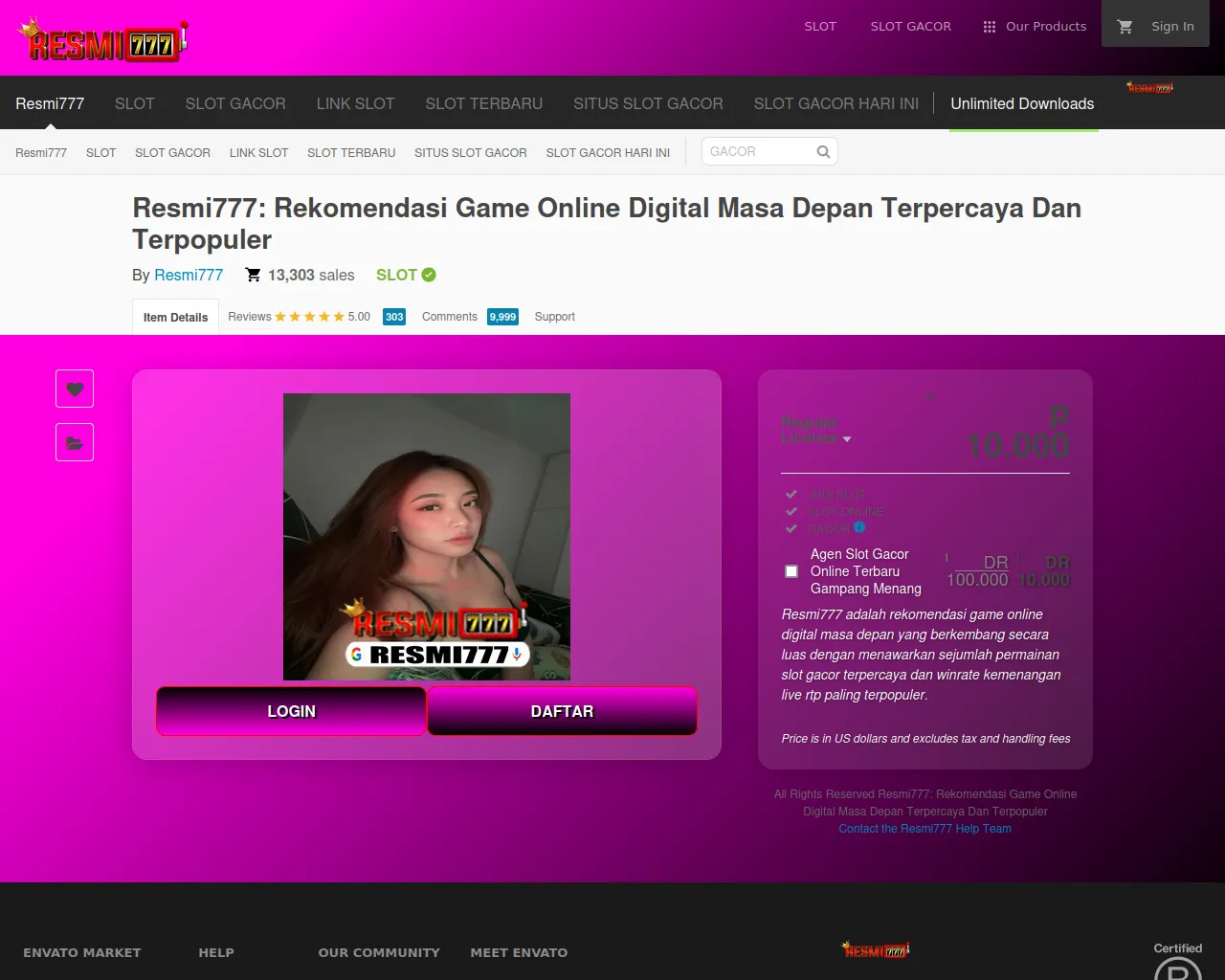Screen dimensions: 1225x980
Task: Open SLOT in the dark navigation bar
Action: (x=135, y=103)
